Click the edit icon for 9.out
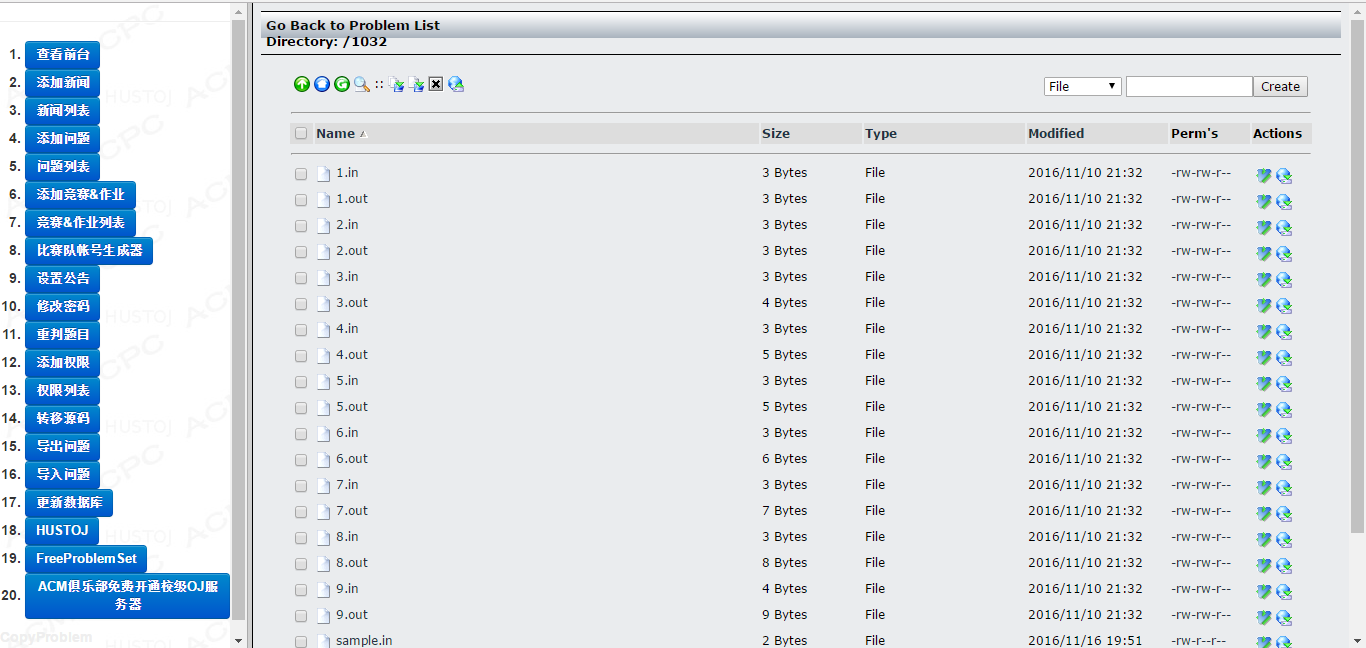 pyautogui.click(x=1264, y=618)
